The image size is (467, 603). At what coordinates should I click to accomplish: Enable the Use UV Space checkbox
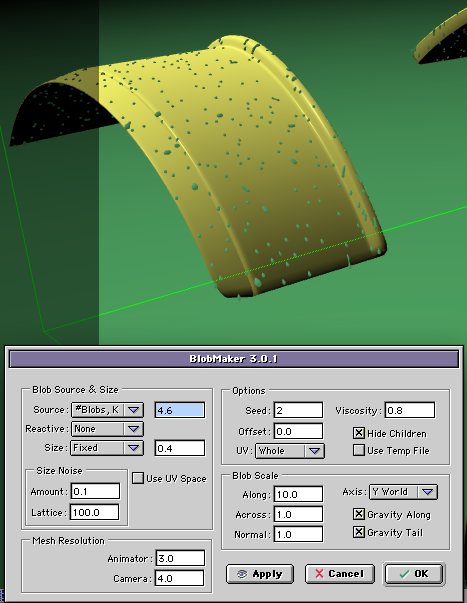pos(138,478)
